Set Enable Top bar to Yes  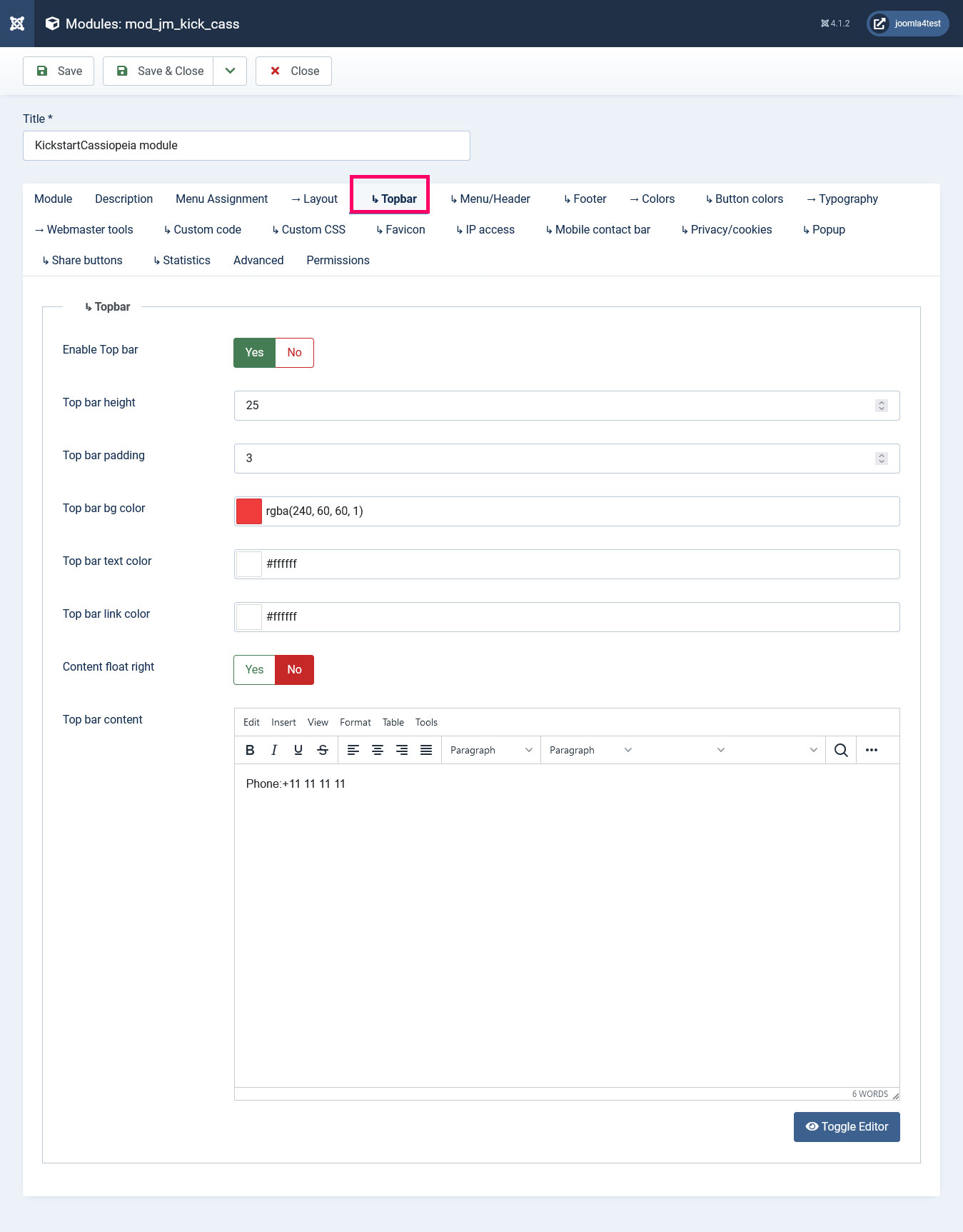tap(254, 353)
